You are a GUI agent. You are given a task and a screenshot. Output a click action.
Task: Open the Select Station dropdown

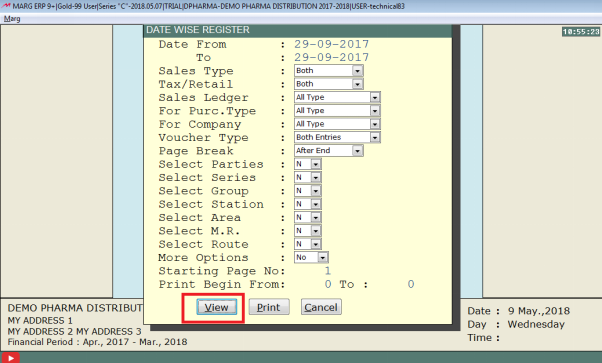pyautogui.click(x=316, y=204)
